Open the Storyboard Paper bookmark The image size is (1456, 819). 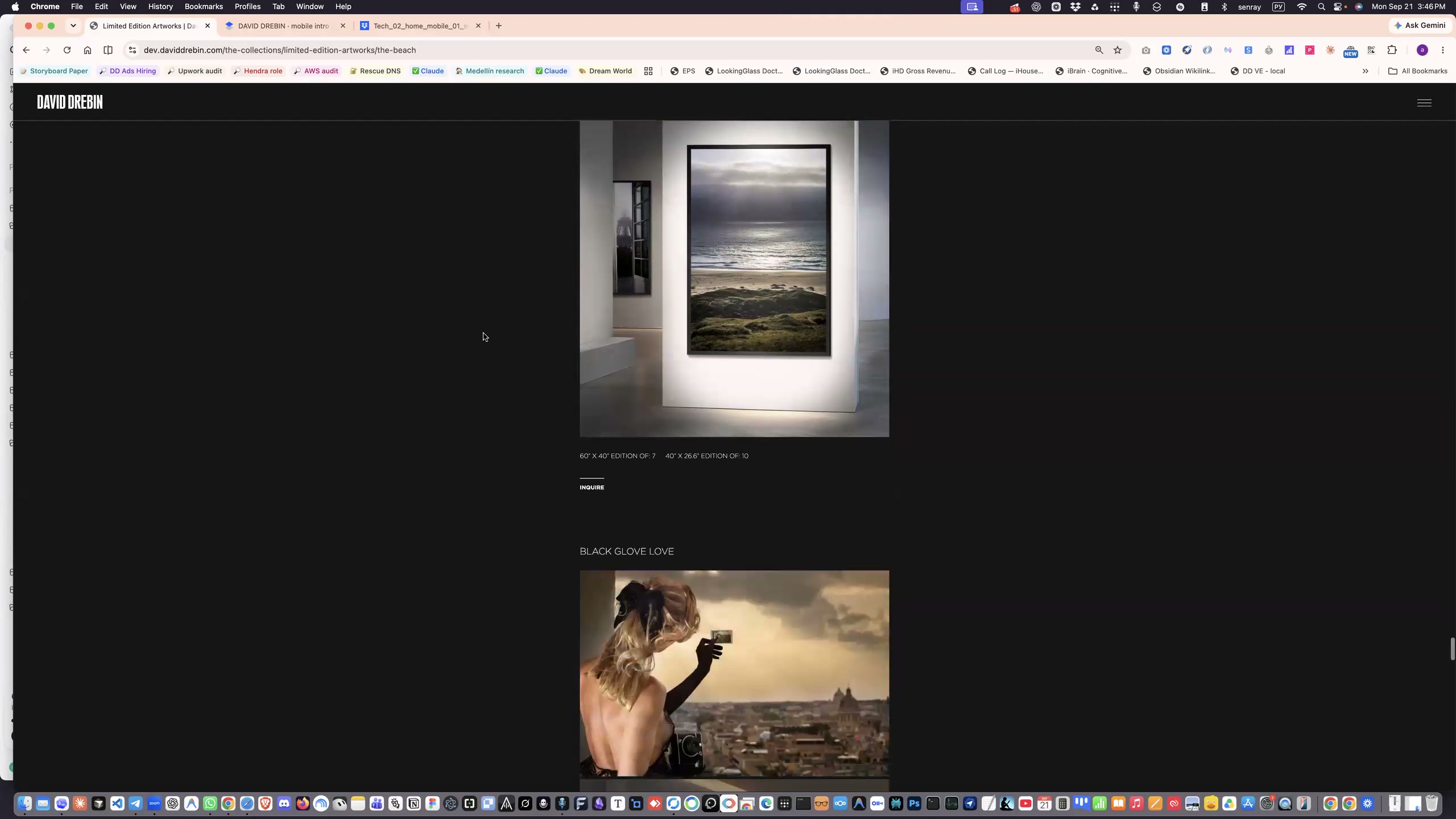click(x=54, y=71)
